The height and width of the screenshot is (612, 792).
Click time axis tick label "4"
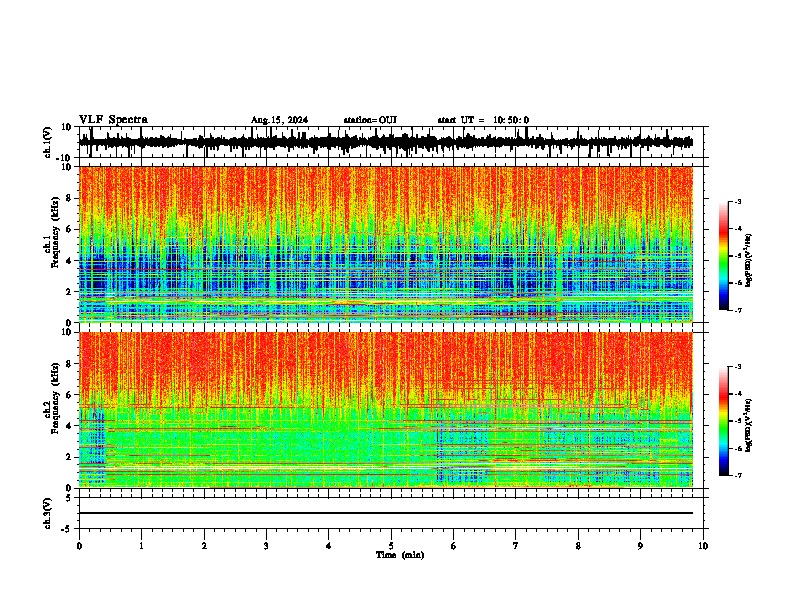329,546
